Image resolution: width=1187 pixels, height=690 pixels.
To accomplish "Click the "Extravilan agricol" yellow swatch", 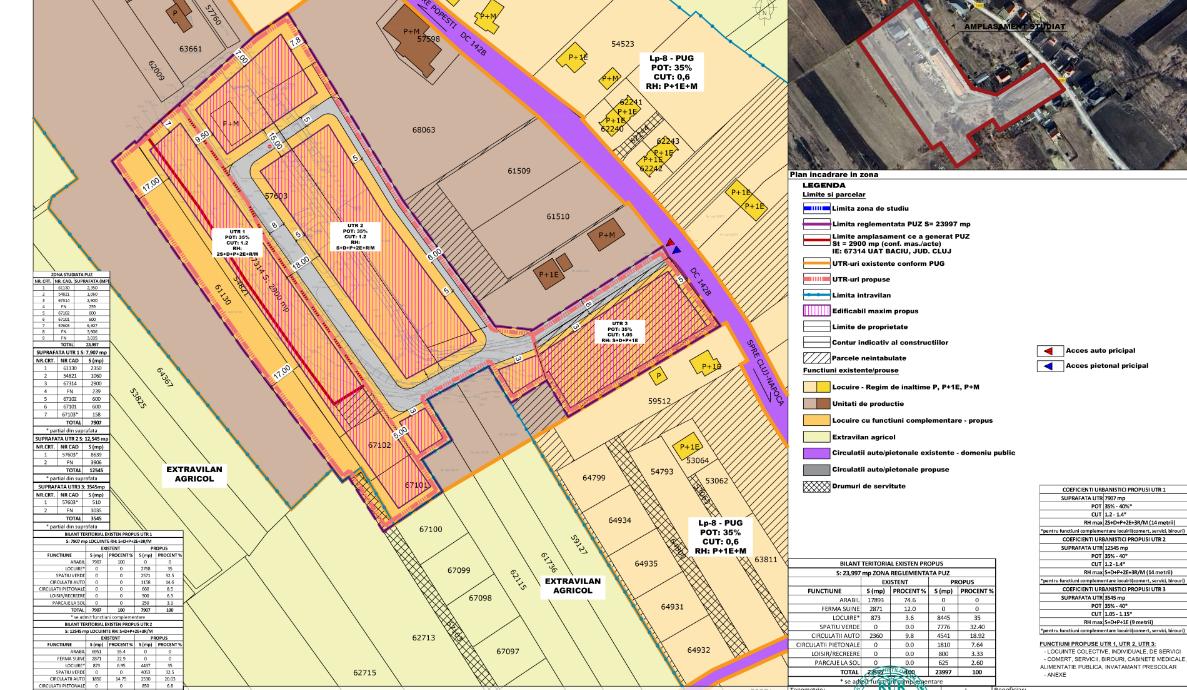I will coord(816,436).
